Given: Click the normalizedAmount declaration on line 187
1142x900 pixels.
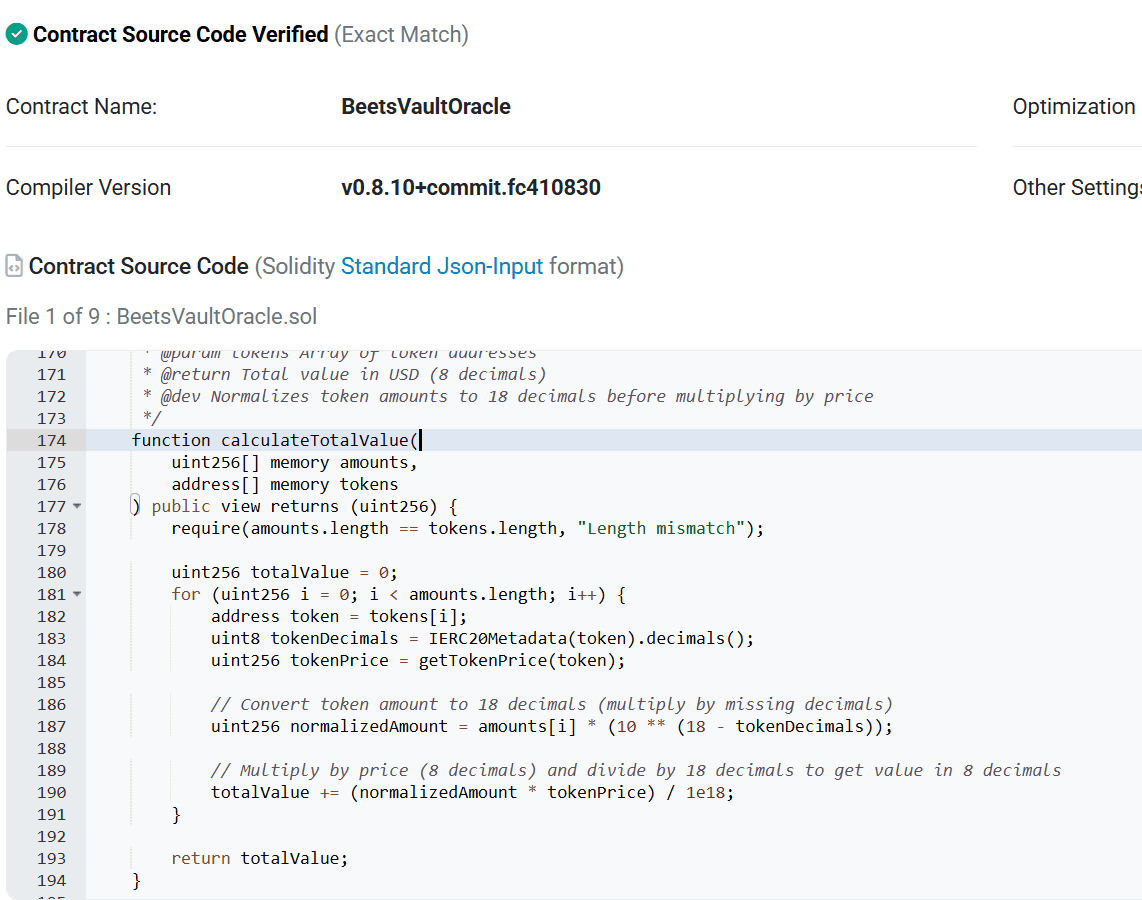Looking at the screenshot, I should pos(369,727).
